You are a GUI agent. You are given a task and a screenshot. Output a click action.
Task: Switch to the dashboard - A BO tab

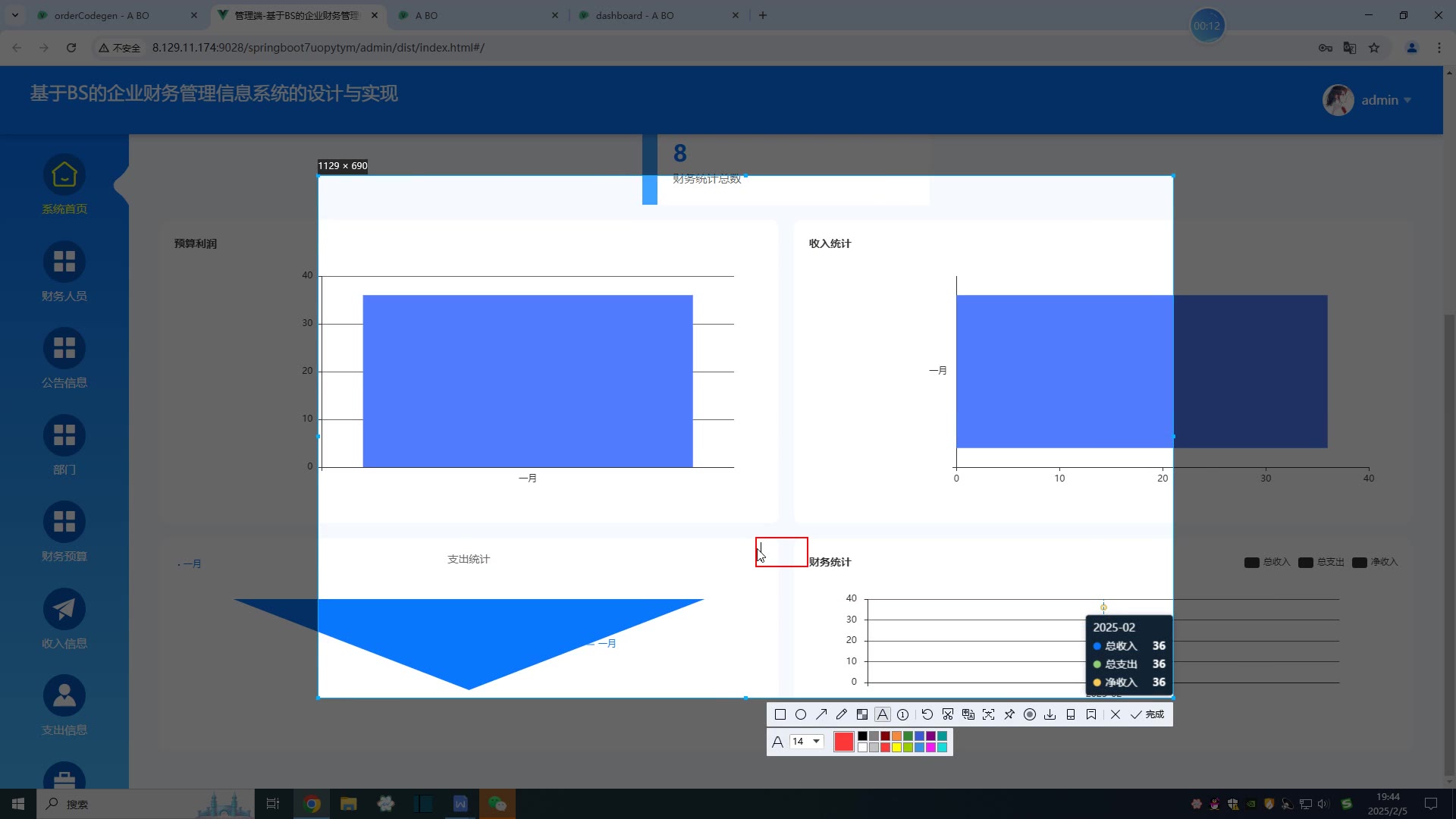pos(635,15)
